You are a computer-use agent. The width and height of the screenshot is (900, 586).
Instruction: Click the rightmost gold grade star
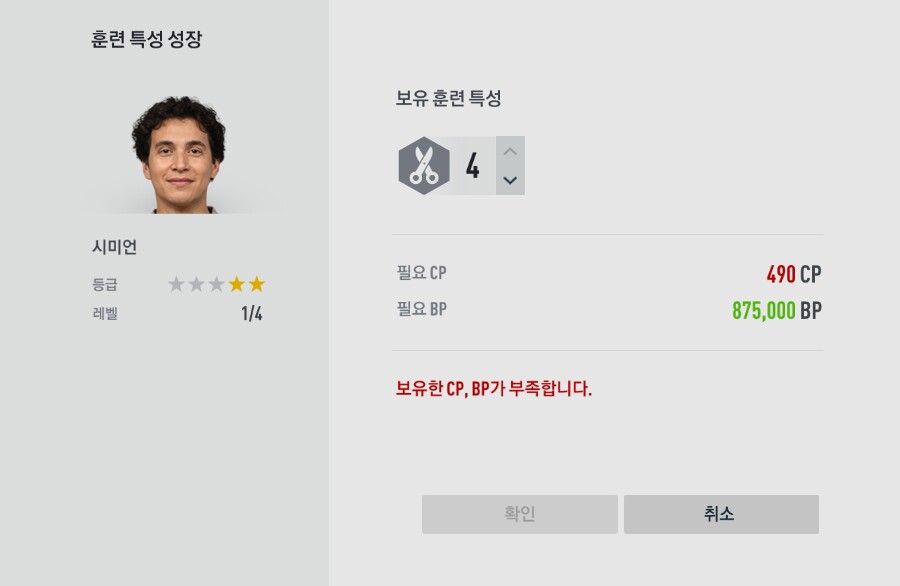[257, 284]
